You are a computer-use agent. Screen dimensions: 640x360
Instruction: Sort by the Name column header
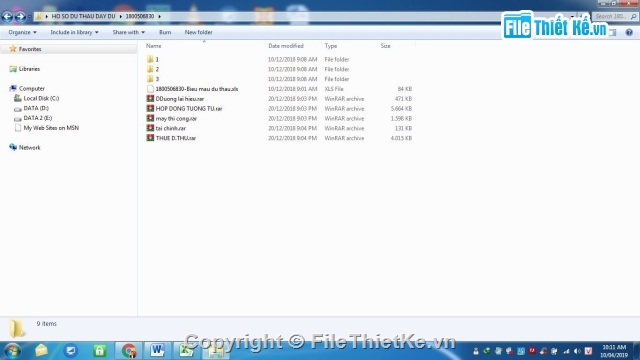tap(153, 46)
